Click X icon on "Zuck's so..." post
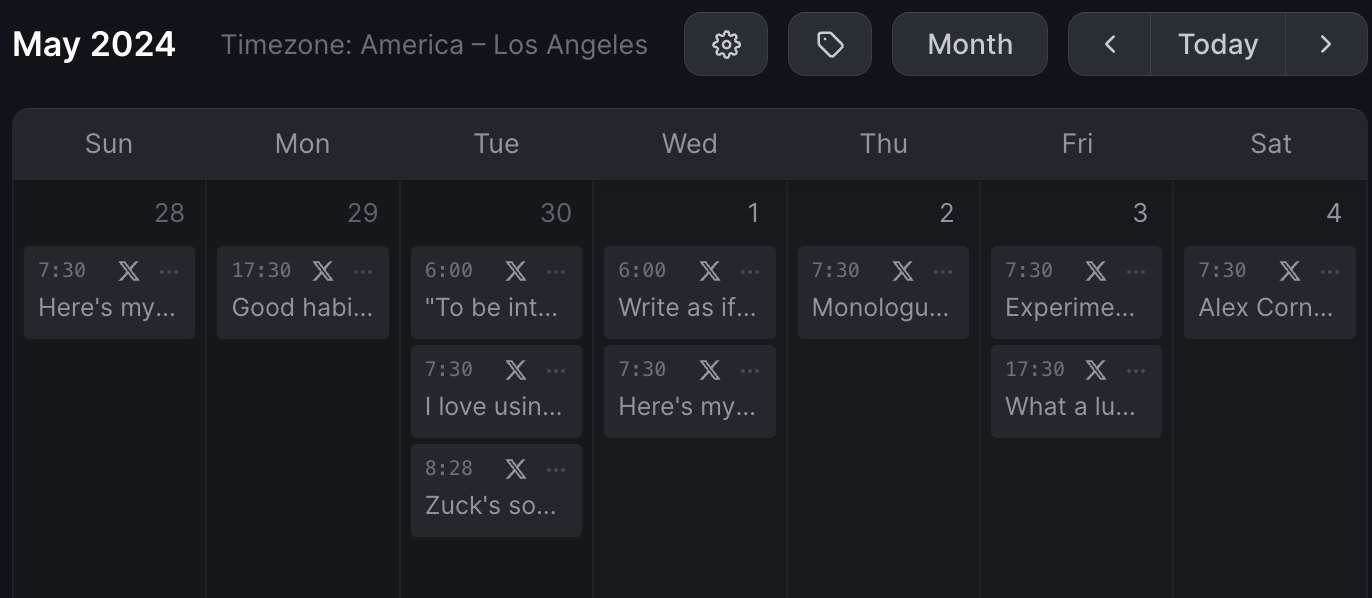This screenshot has height=598, width=1372. (x=516, y=468)
